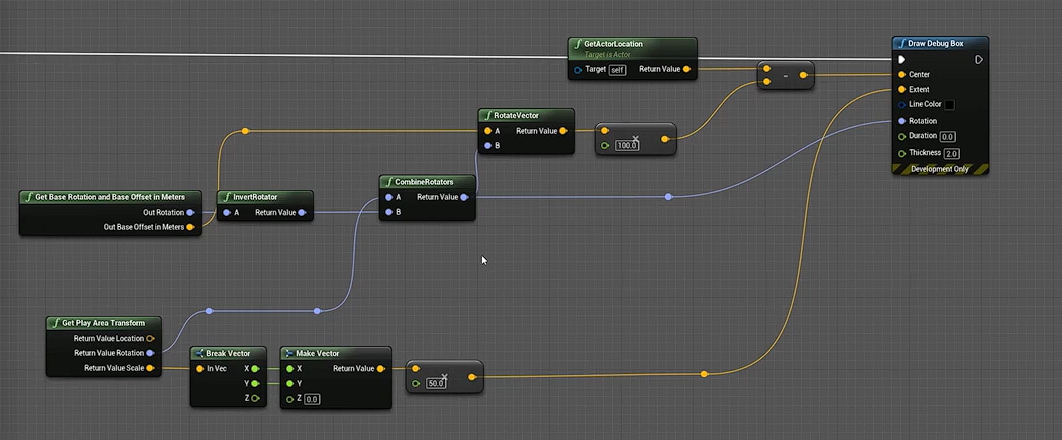Click the Make Vector node icon
The height and width of the screenshot is (440, 1062).
tap(289, 353)
